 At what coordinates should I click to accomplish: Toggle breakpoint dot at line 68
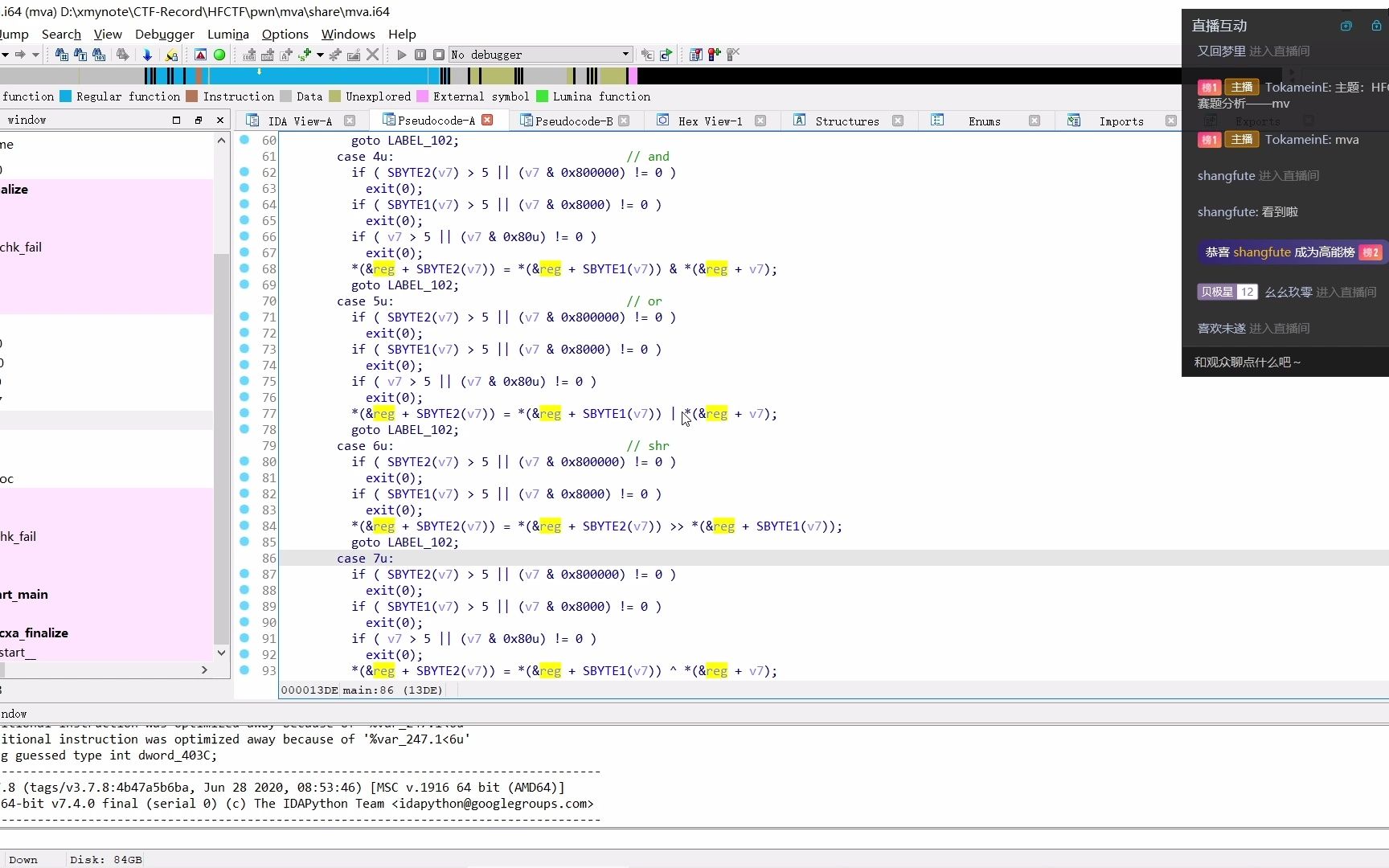[244, 268]
